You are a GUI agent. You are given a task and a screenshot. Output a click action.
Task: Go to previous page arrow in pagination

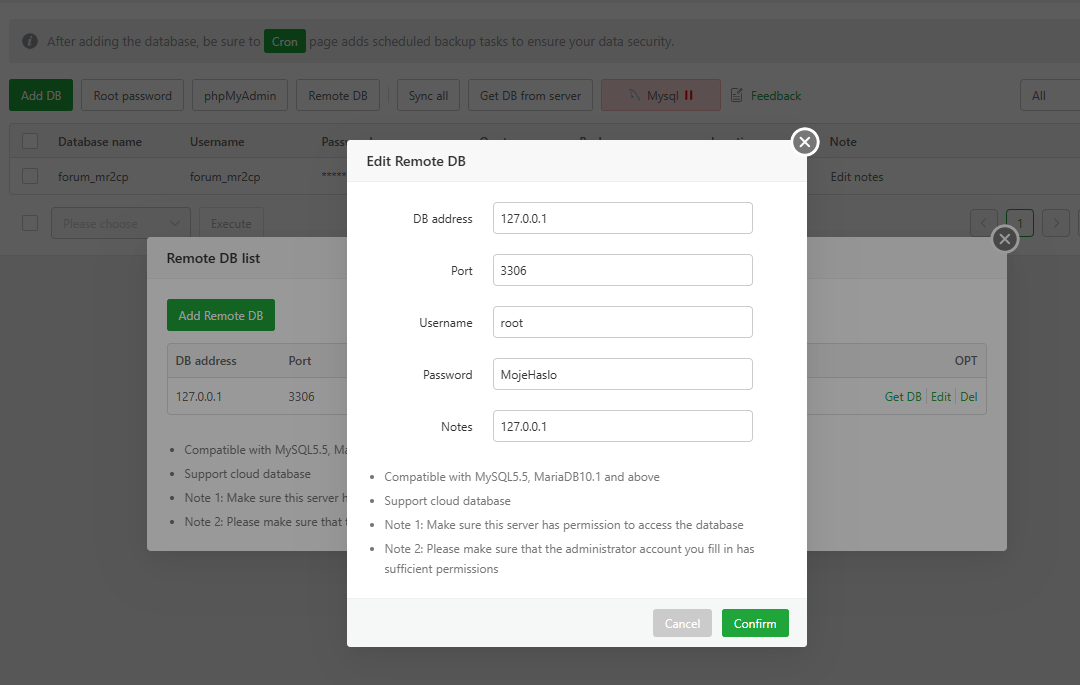click(x=984, y=223)
